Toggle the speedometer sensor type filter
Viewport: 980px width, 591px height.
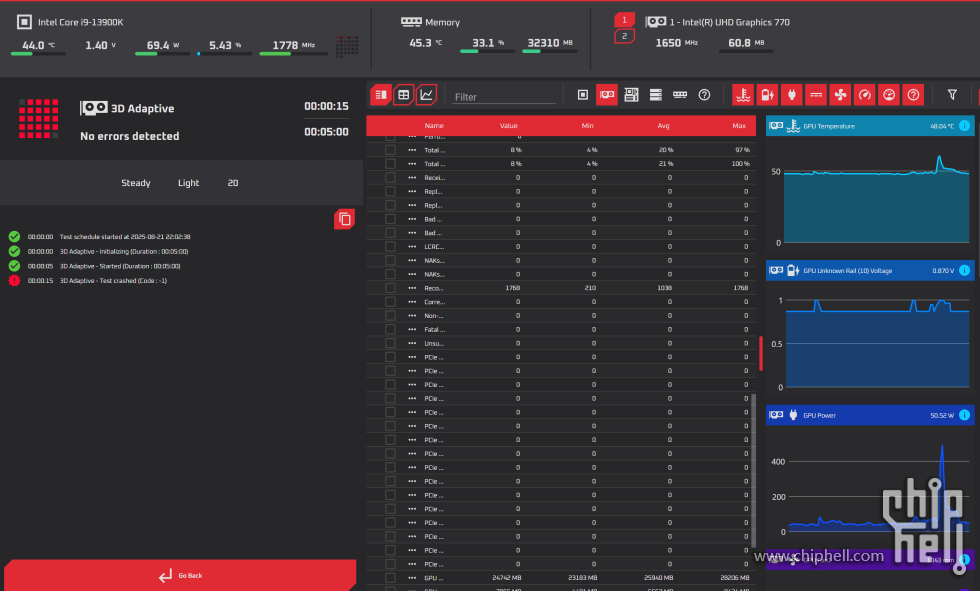tap(865, 95)
